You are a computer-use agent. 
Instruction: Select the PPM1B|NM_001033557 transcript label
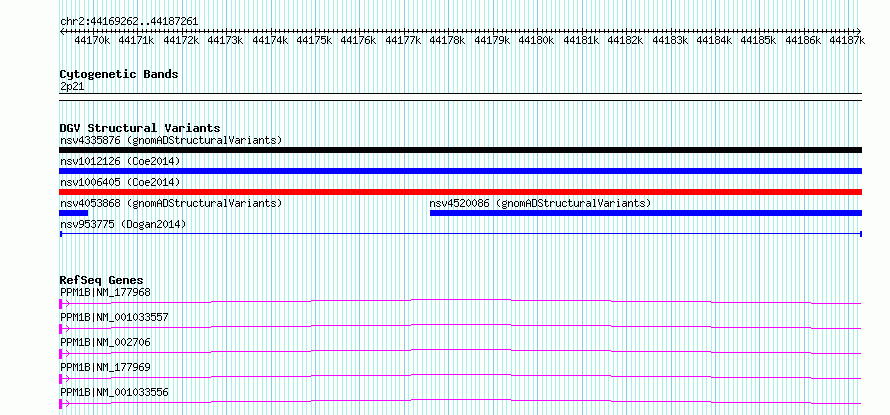(x=114, y=317)
